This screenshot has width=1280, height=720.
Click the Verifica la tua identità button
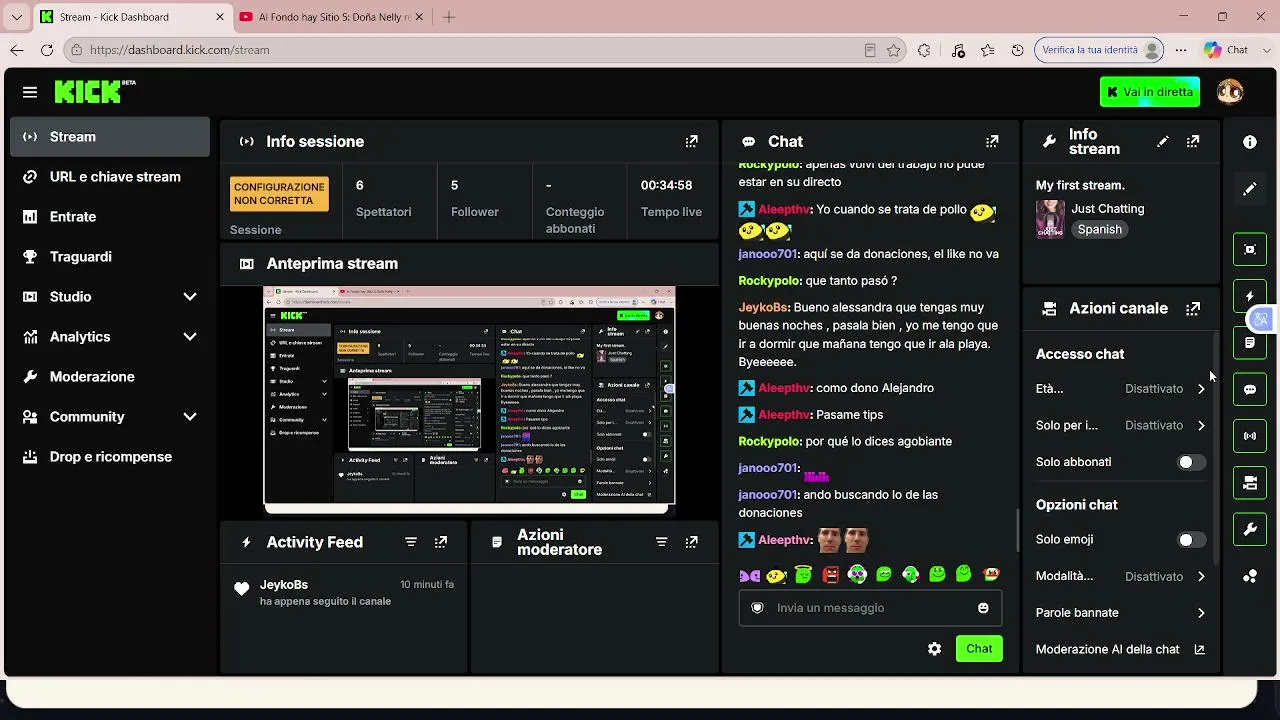pos(1101,50)
